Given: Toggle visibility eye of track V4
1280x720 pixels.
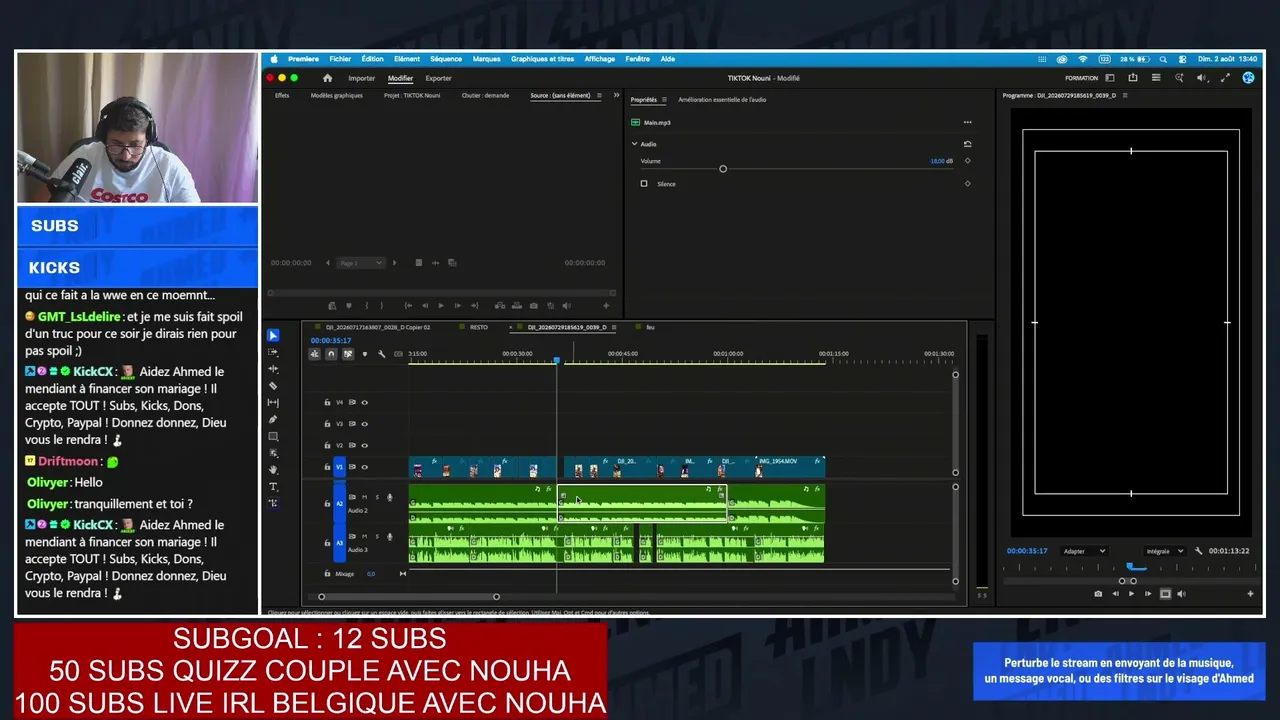Looking at the screenshot, I should pyautogui.click(x=364, y=402).
